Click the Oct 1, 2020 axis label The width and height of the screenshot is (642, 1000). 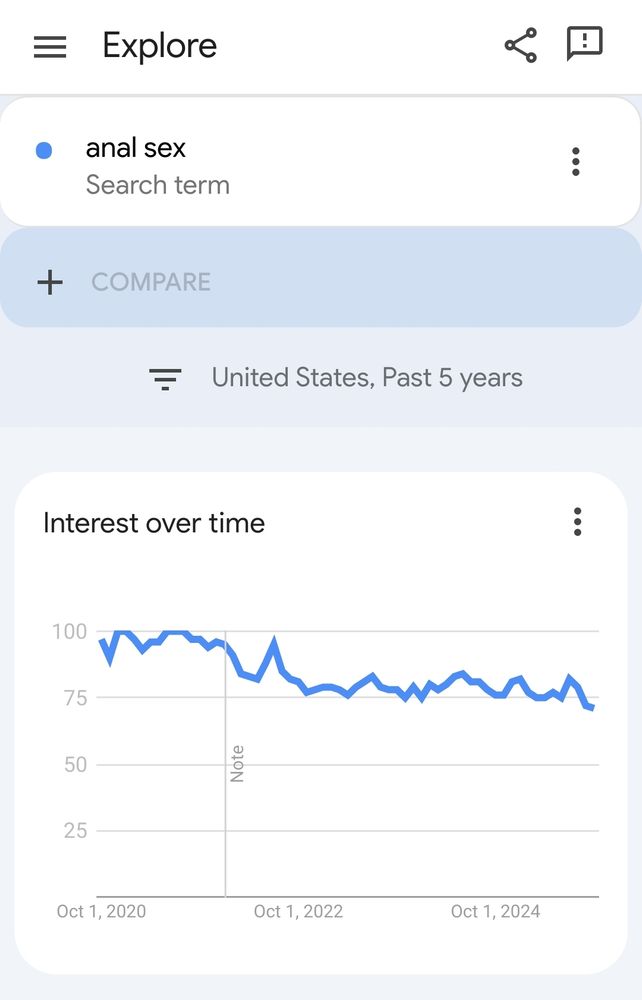click(101, 911)
